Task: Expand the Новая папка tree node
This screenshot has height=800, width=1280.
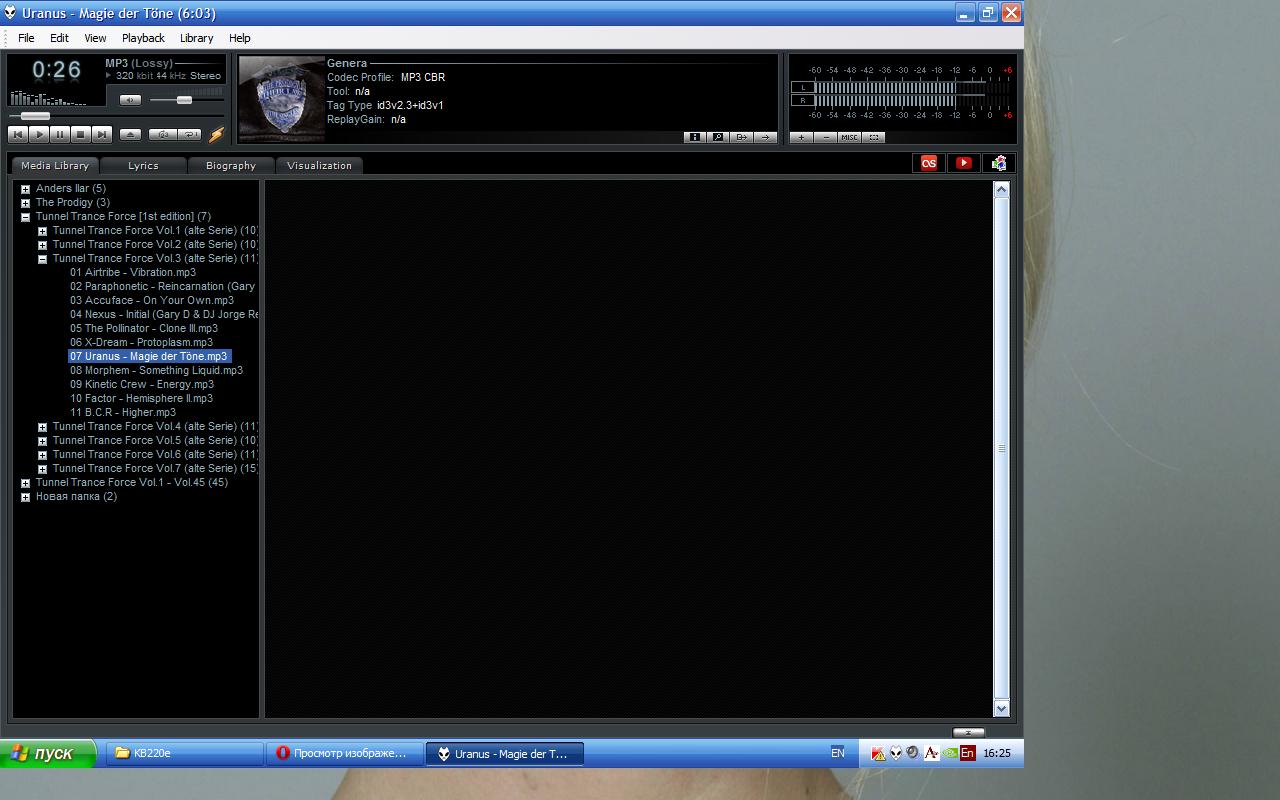Action: pos(25,497)
